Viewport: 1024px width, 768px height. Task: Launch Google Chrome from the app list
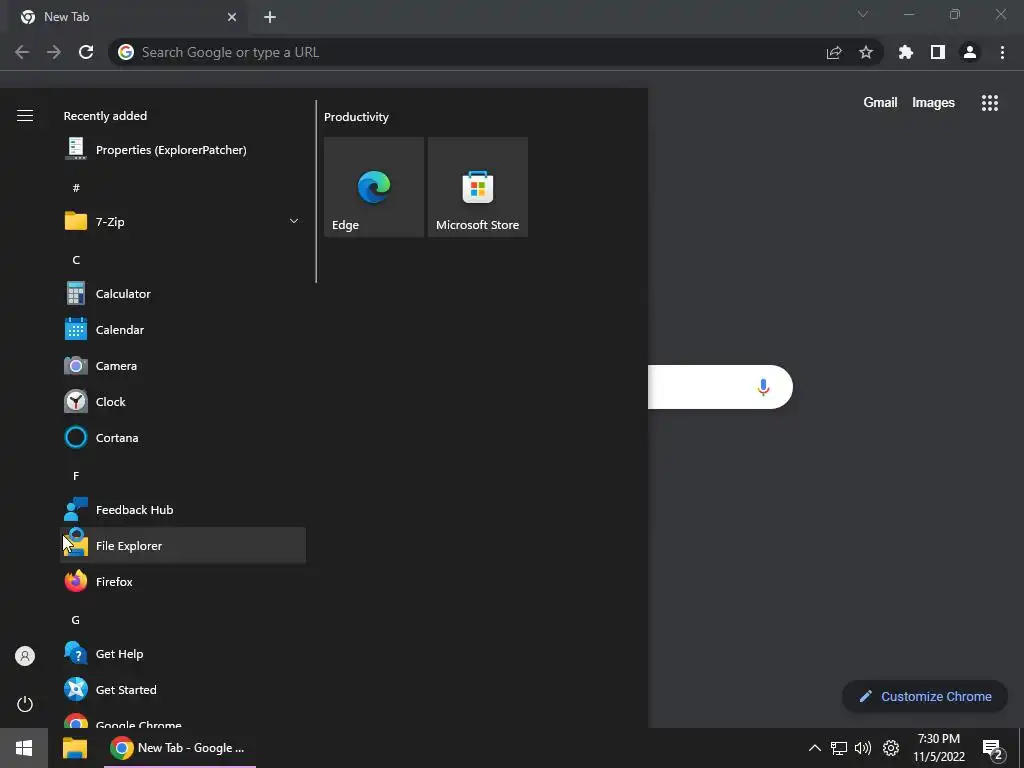(183, 720)
